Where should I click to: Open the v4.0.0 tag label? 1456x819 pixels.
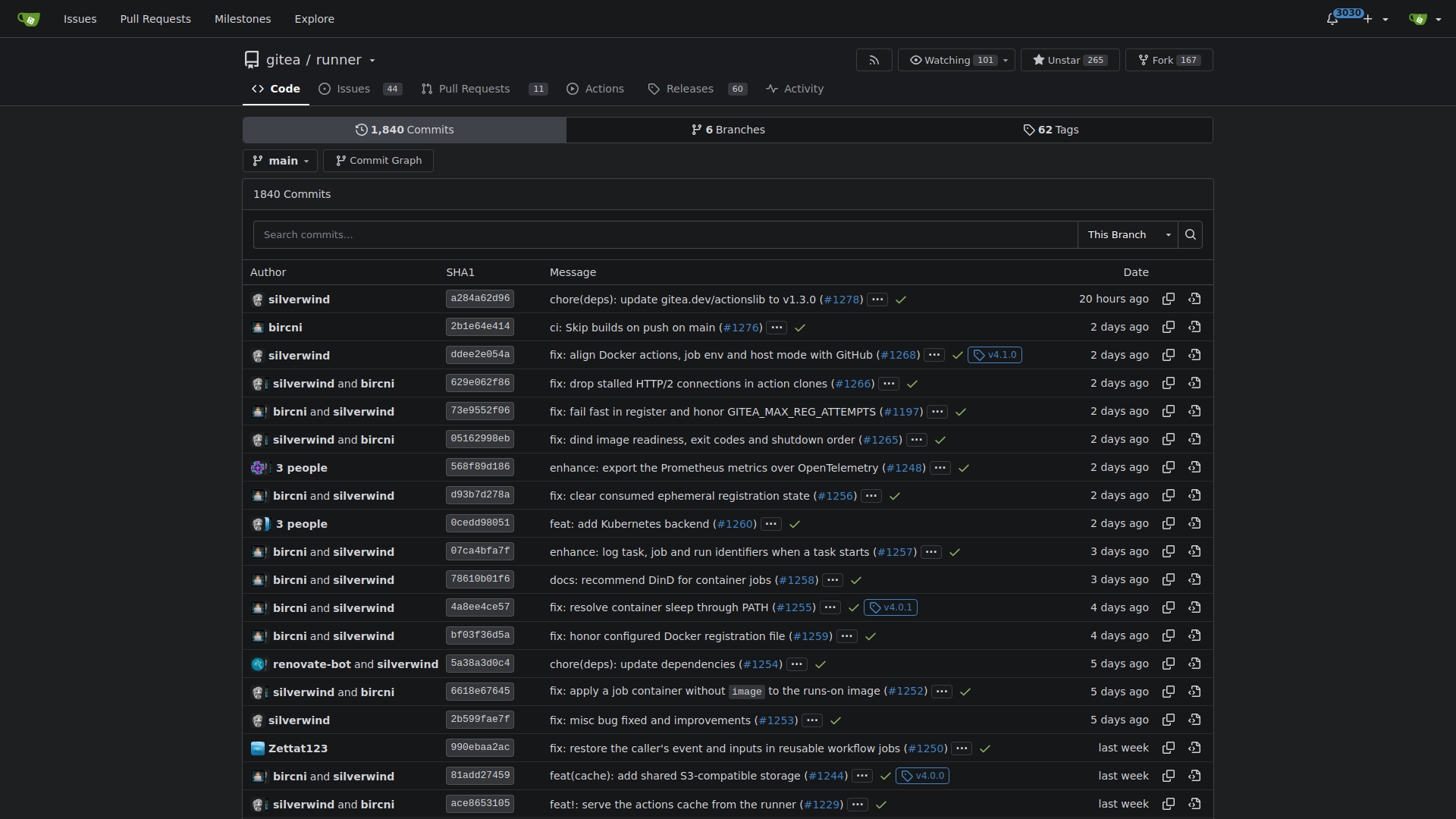tap(923, 776)
